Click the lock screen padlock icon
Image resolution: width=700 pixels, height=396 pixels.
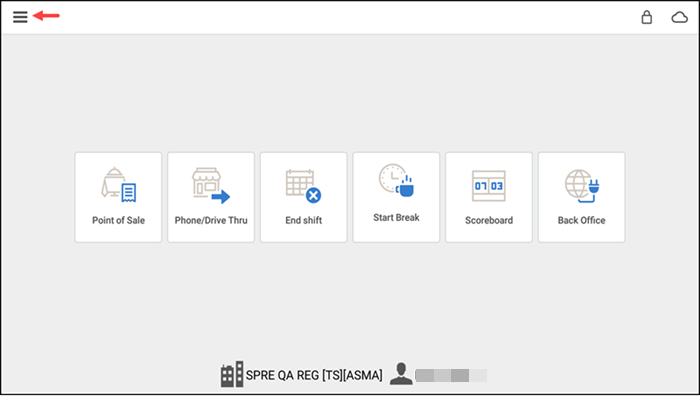point(646,17)
